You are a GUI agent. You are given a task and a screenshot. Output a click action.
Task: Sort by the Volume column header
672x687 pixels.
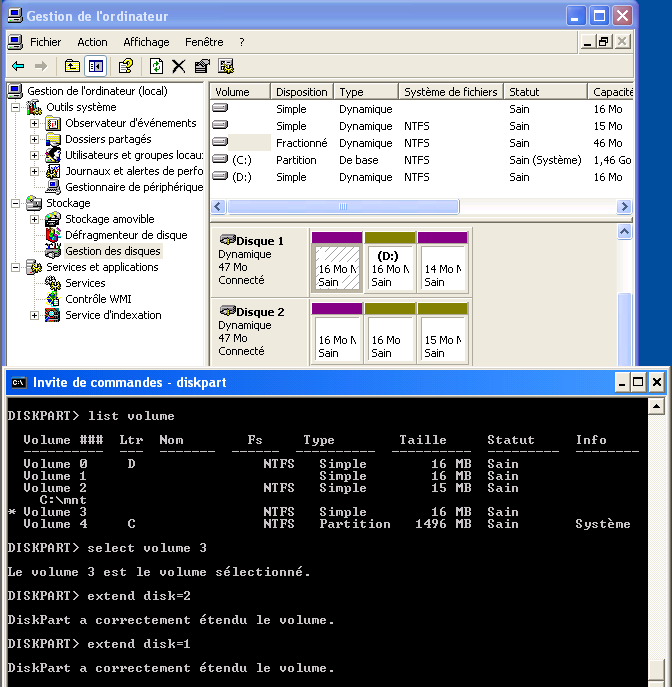click(x=240, y=92)
